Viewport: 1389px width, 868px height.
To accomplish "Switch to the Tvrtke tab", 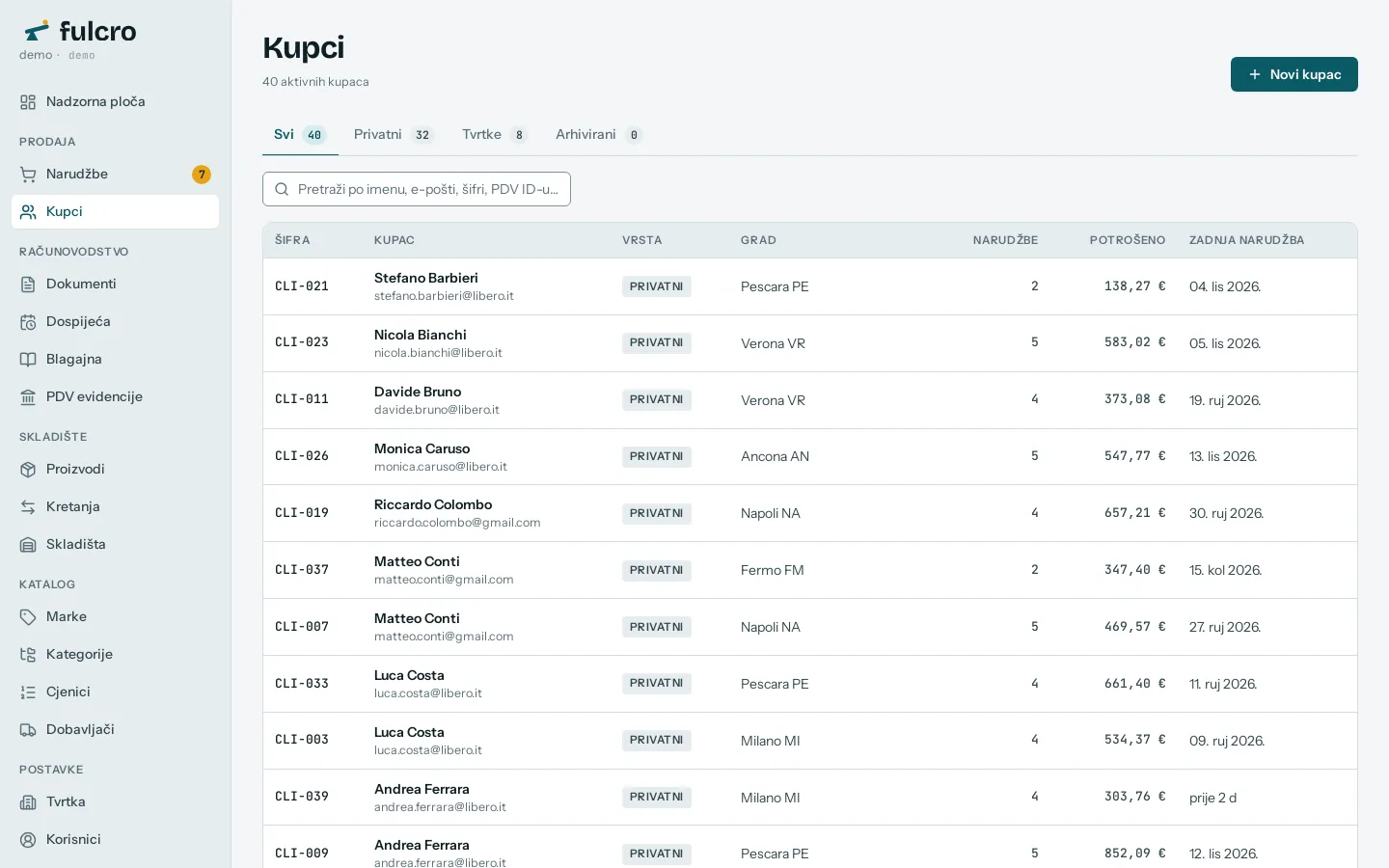I will click(x=495, y=135).
